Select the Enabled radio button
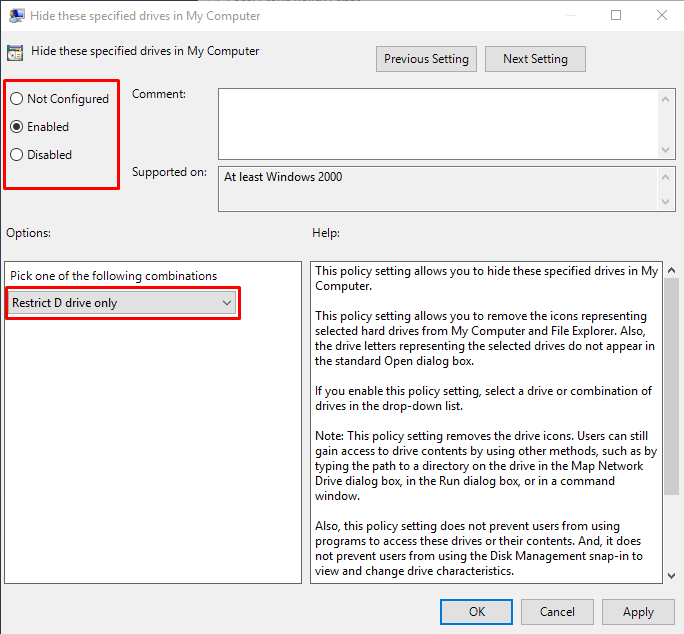 pyautogui.click(x=17, y=127)
